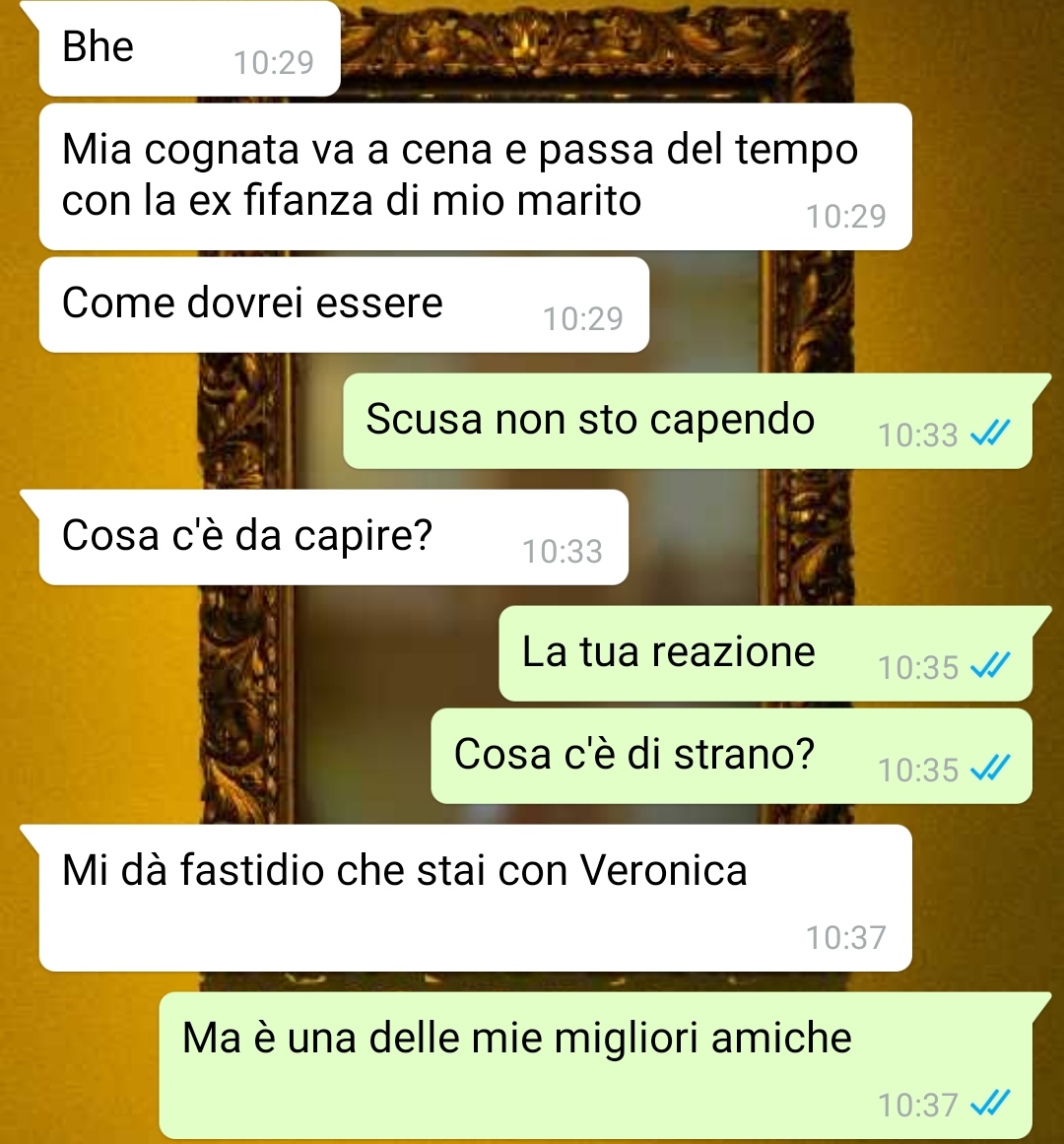This screenshot has width=1064, height=1144.
Task: Click read ticks on 'Scusa non sto capendo'
Action: click(990, 434)
